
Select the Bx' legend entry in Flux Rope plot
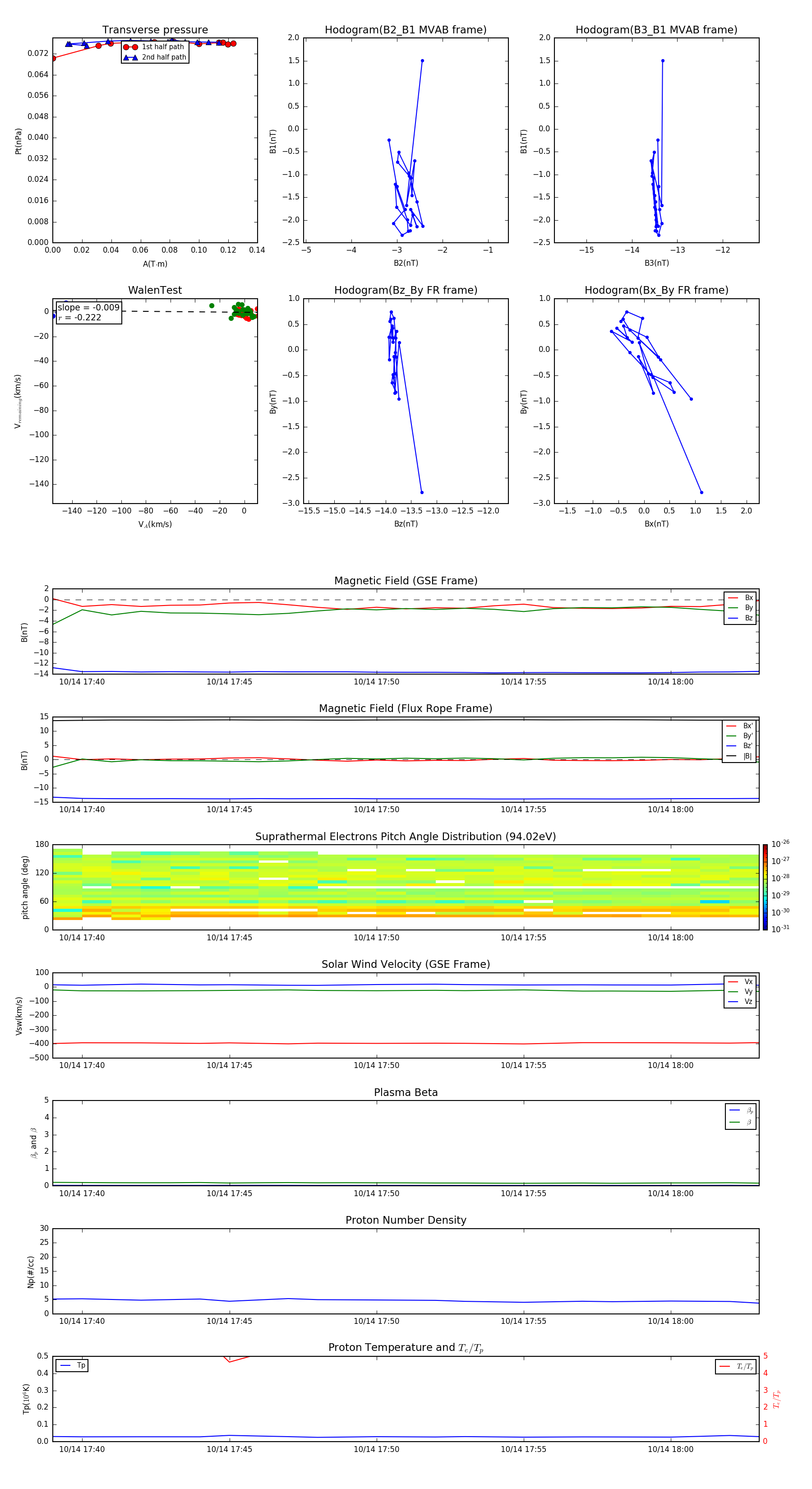[x=739, y=726]
